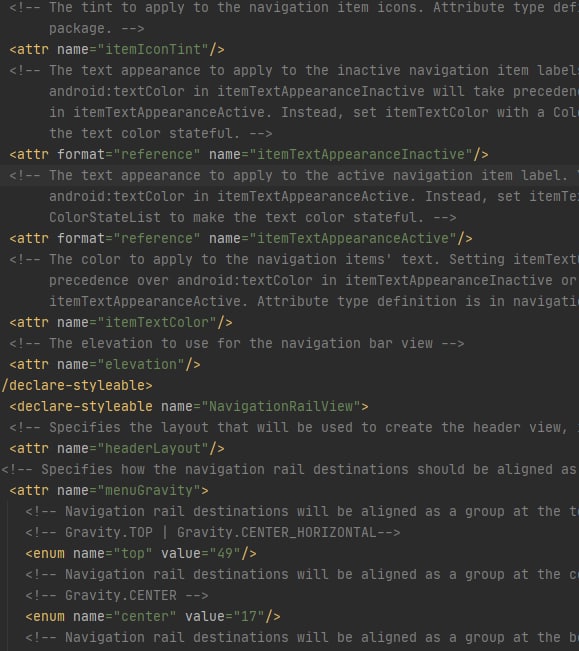Viewport: 579px width, 651px height.
Task: Click the Gravity.CENTER comment line
Action: [x=117, y=595]
